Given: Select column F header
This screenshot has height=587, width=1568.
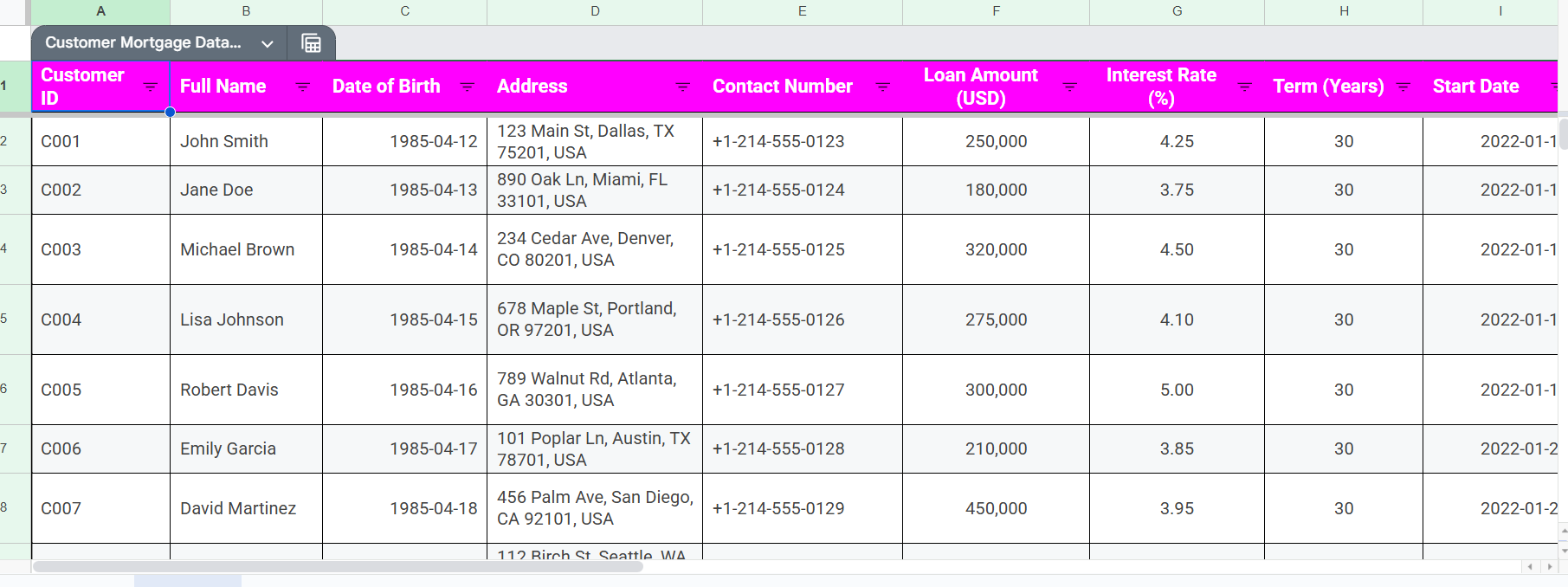Looking at the screenshot, I should (x=996, y=11).
